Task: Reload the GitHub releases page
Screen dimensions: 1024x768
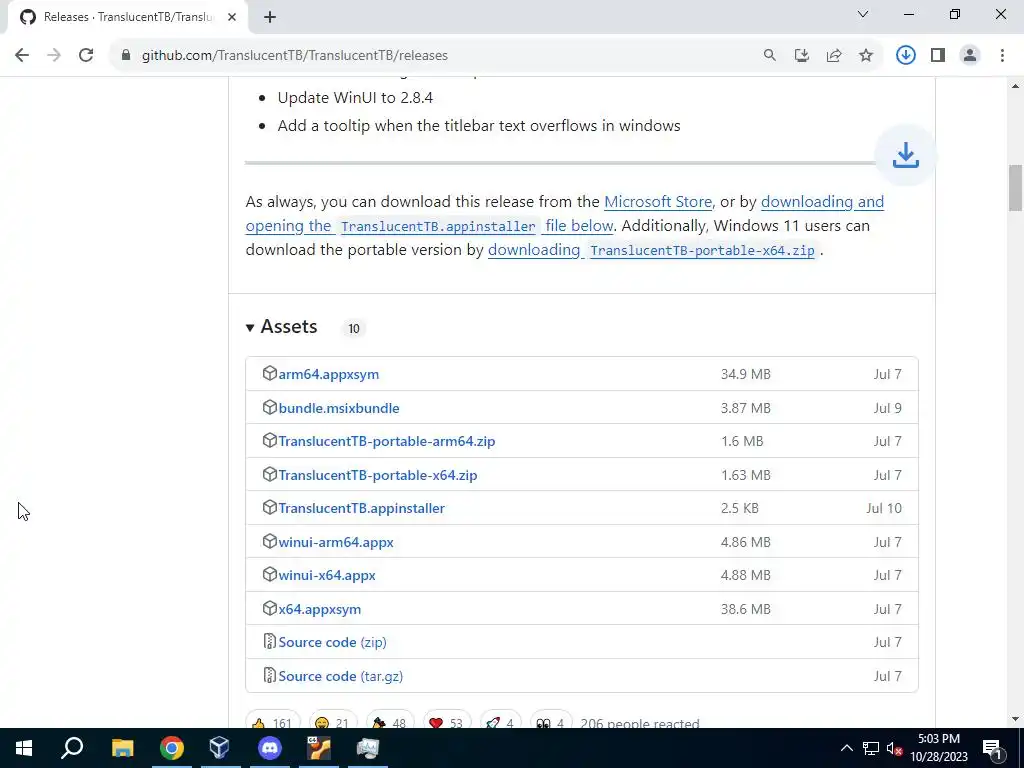Action: point(86,56)
